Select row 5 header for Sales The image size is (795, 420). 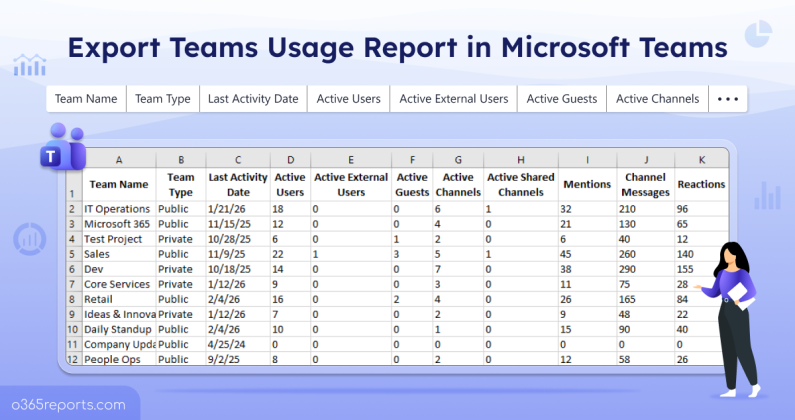tap(72, 255)
